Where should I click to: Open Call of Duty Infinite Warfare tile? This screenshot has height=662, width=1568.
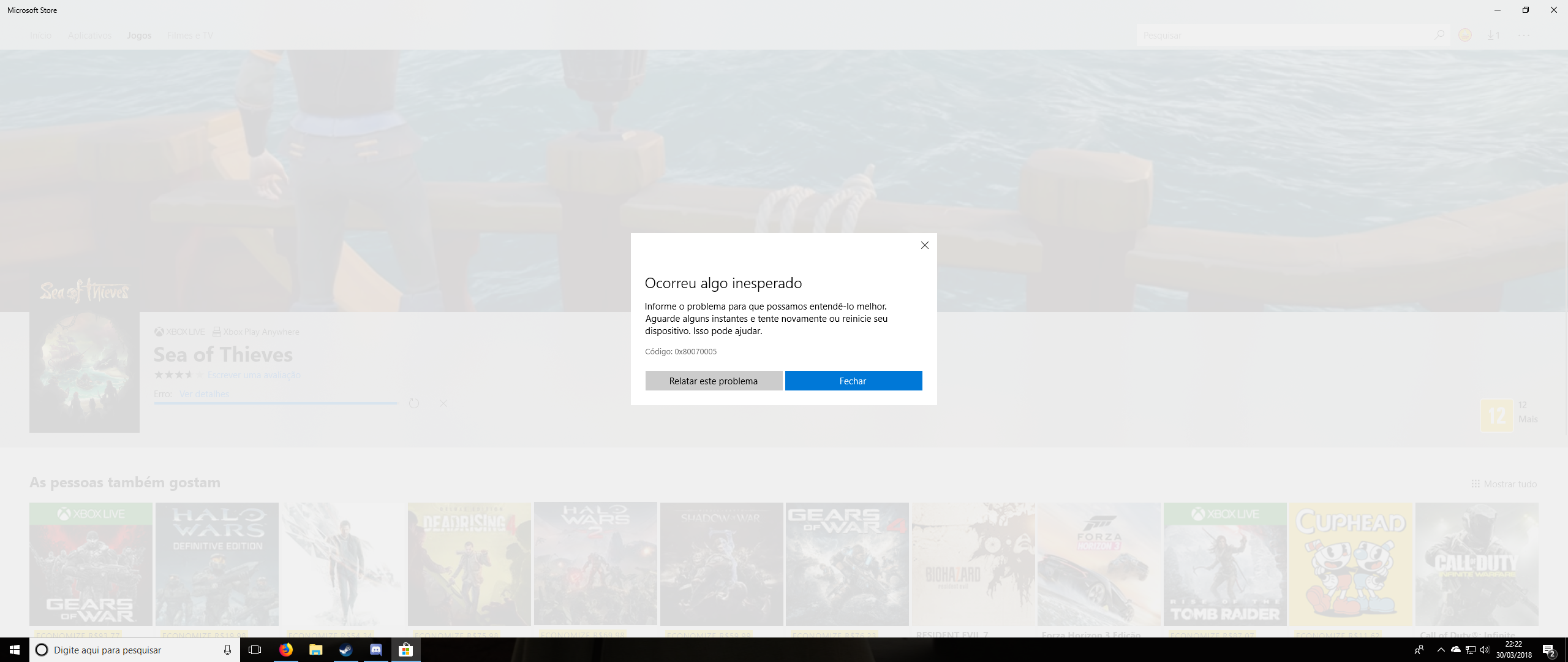(1477, 564)
